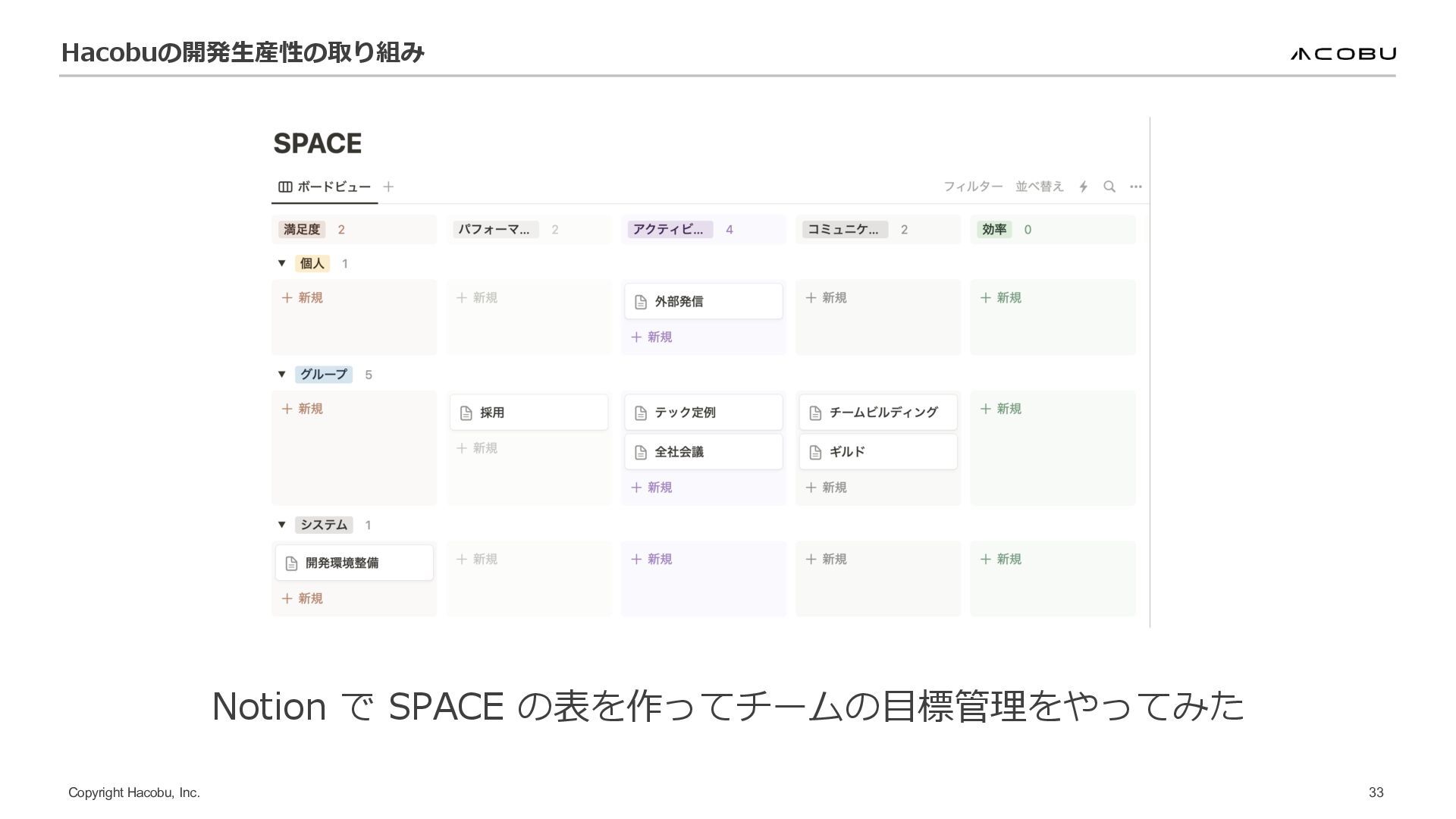Image resolution: width=1456 pixels, height=819 pixels.
Task: Add 新規 in システム row 効率 column
Action: (x=1000, y=559)
